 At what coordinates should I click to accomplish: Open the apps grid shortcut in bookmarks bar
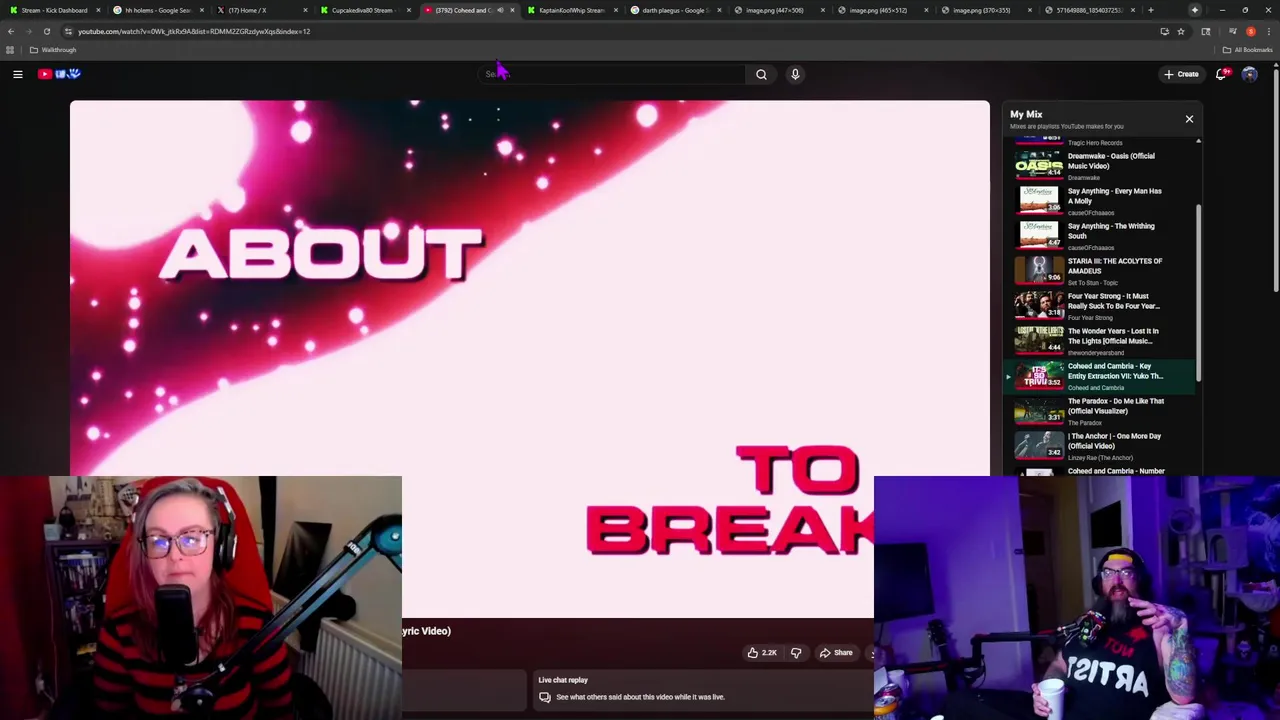(x=10, y=50)
